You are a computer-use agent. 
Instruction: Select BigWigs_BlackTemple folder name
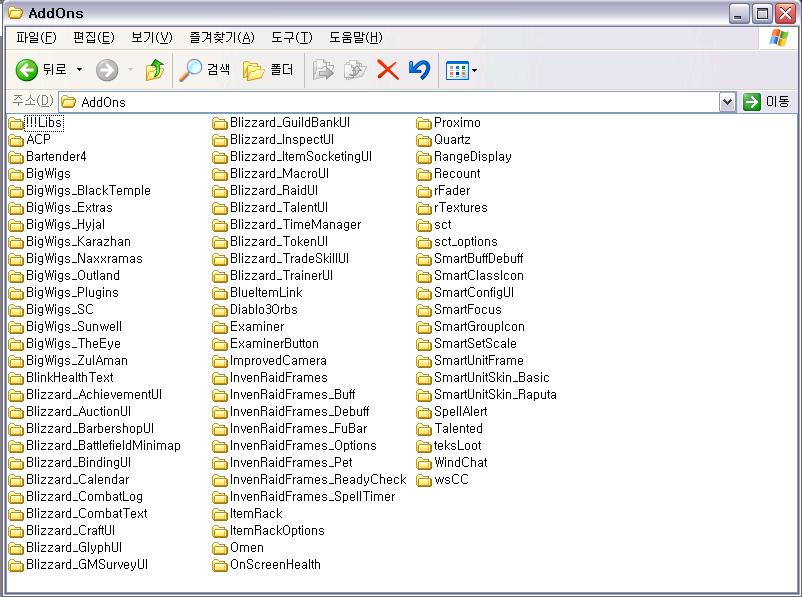[x=88, y=191]
